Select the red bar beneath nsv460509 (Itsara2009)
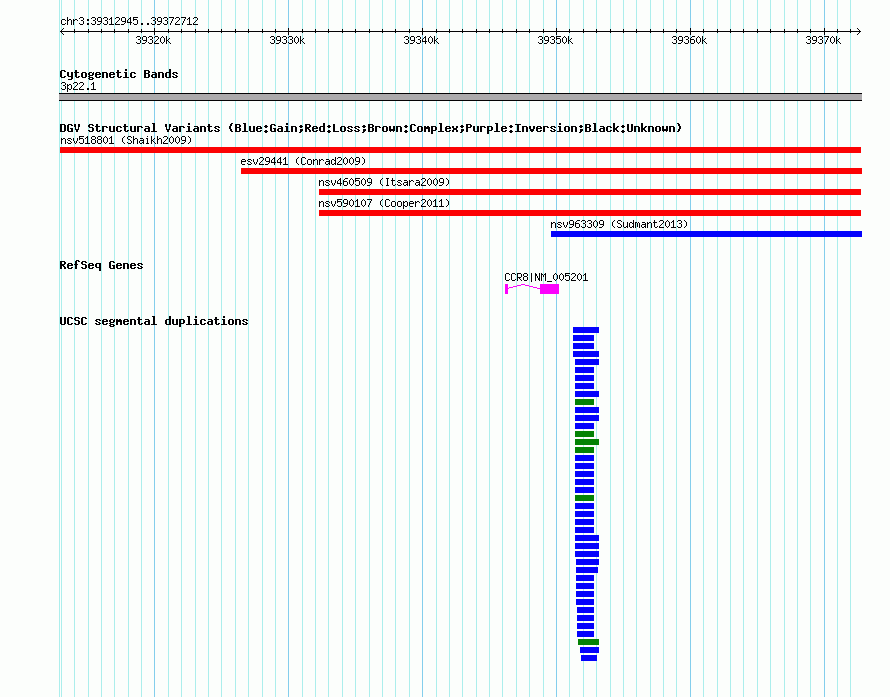890x697 pixels. (x=590, y=192)
